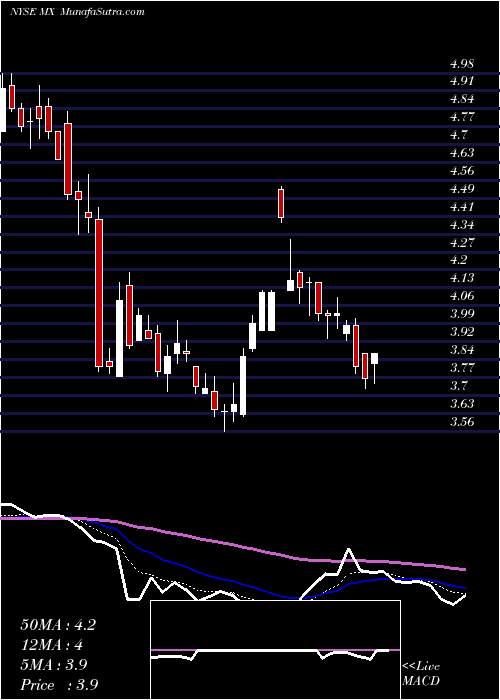Click the 4.63 price axis label
Viewport: 500px width, 700px height.
coord(462,153)
